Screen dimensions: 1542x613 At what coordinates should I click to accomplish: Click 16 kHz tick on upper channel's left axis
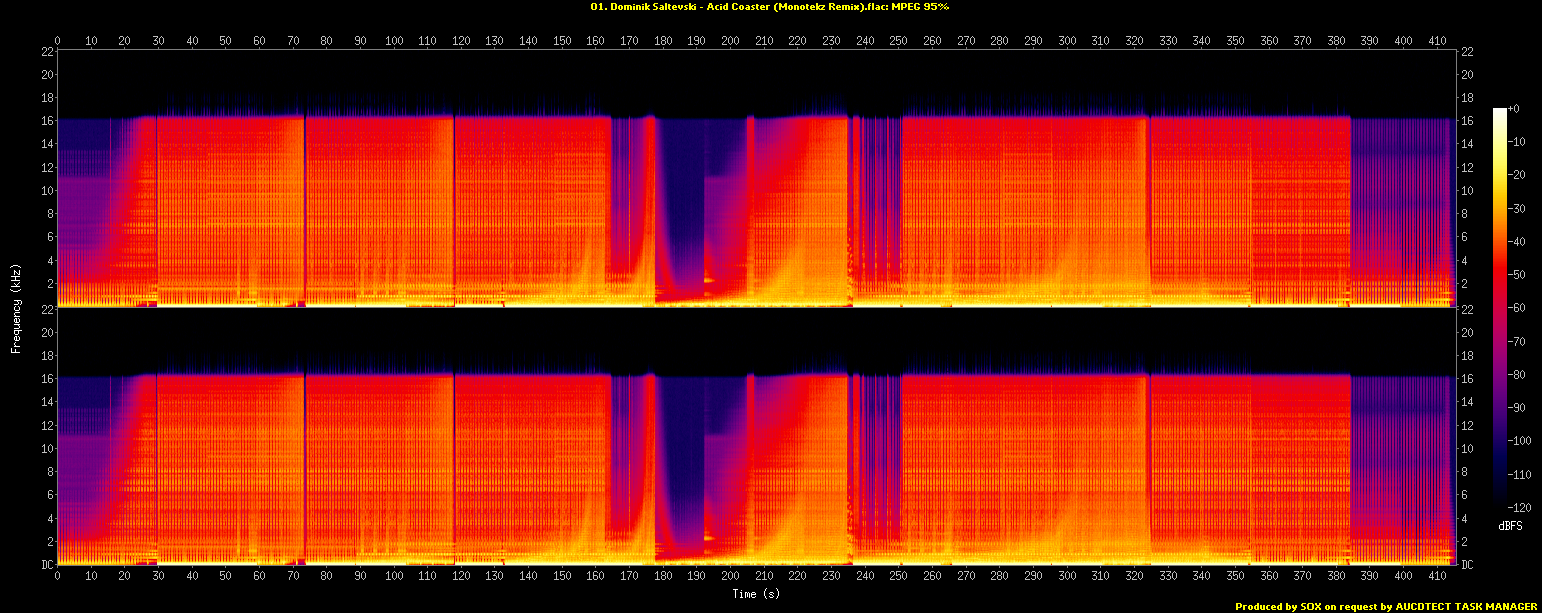(x=47, y=121)
